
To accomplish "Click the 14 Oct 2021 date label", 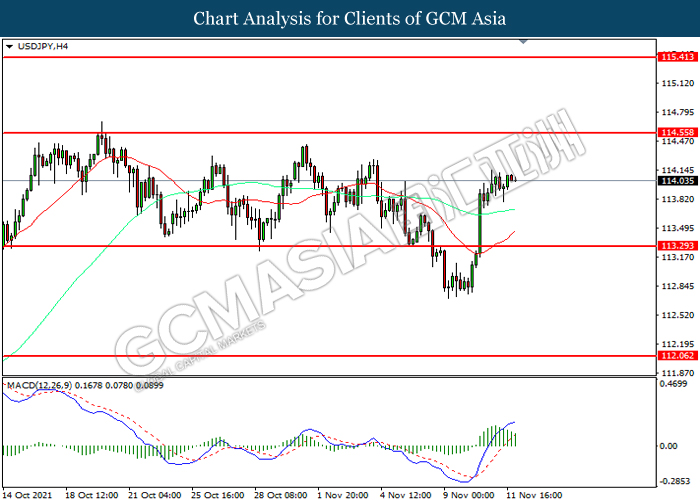I will tap(27, 495).
